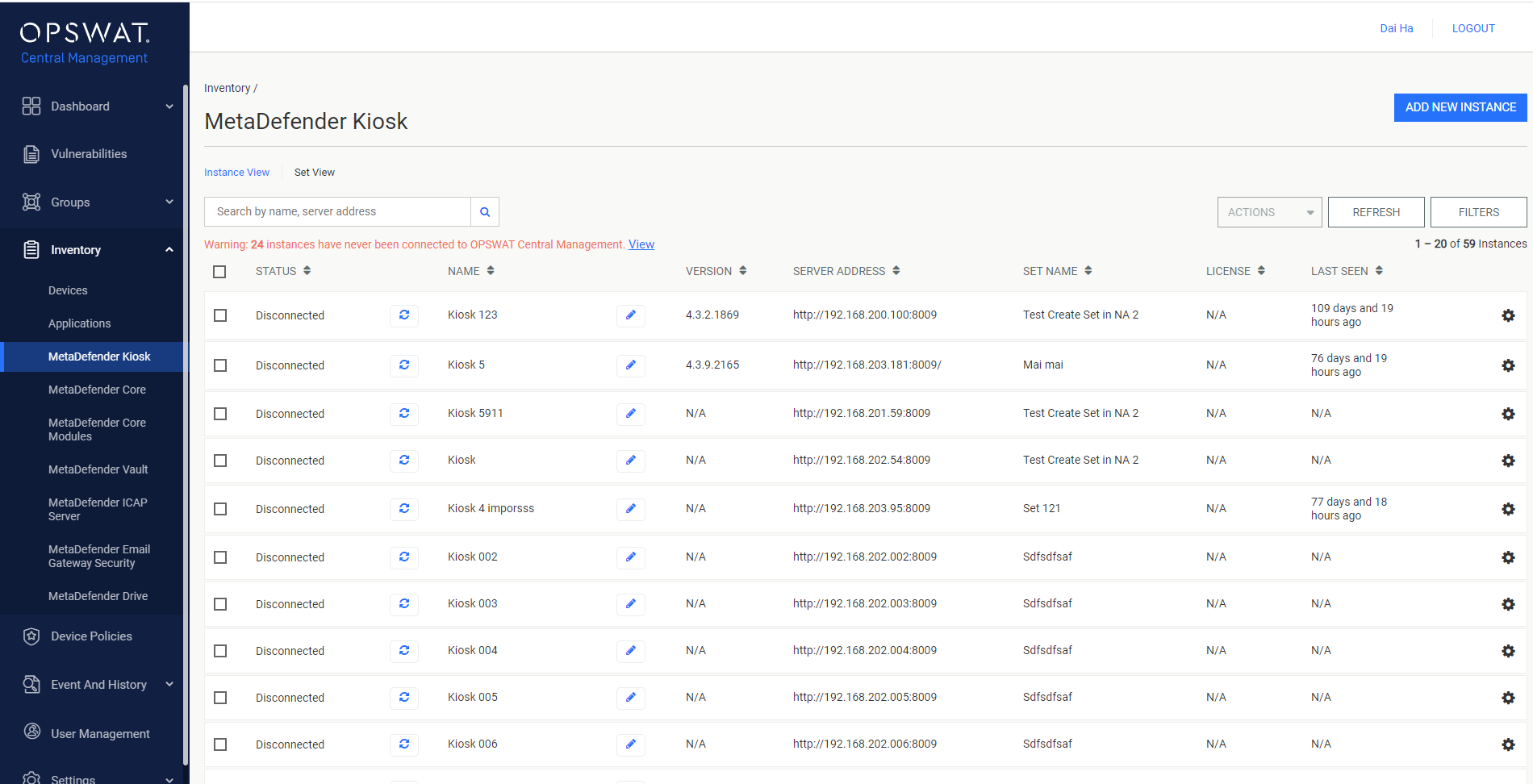
Task: Open Devices under Inventory
Action: pos(68,290)
